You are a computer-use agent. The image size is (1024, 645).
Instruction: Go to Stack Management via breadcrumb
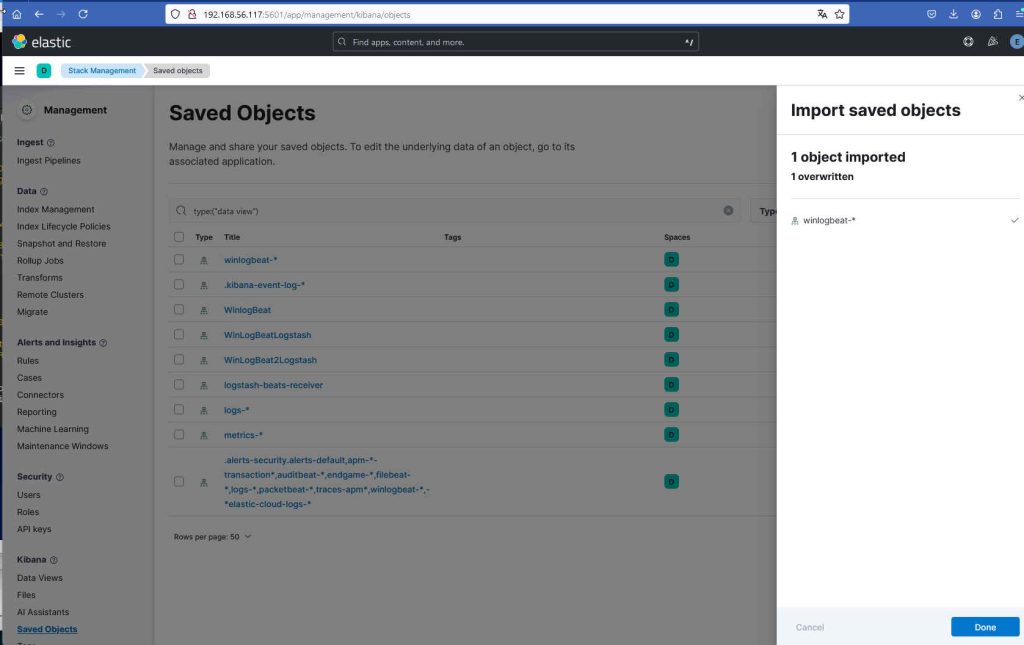pyautogui.click(x=101, y=70)
